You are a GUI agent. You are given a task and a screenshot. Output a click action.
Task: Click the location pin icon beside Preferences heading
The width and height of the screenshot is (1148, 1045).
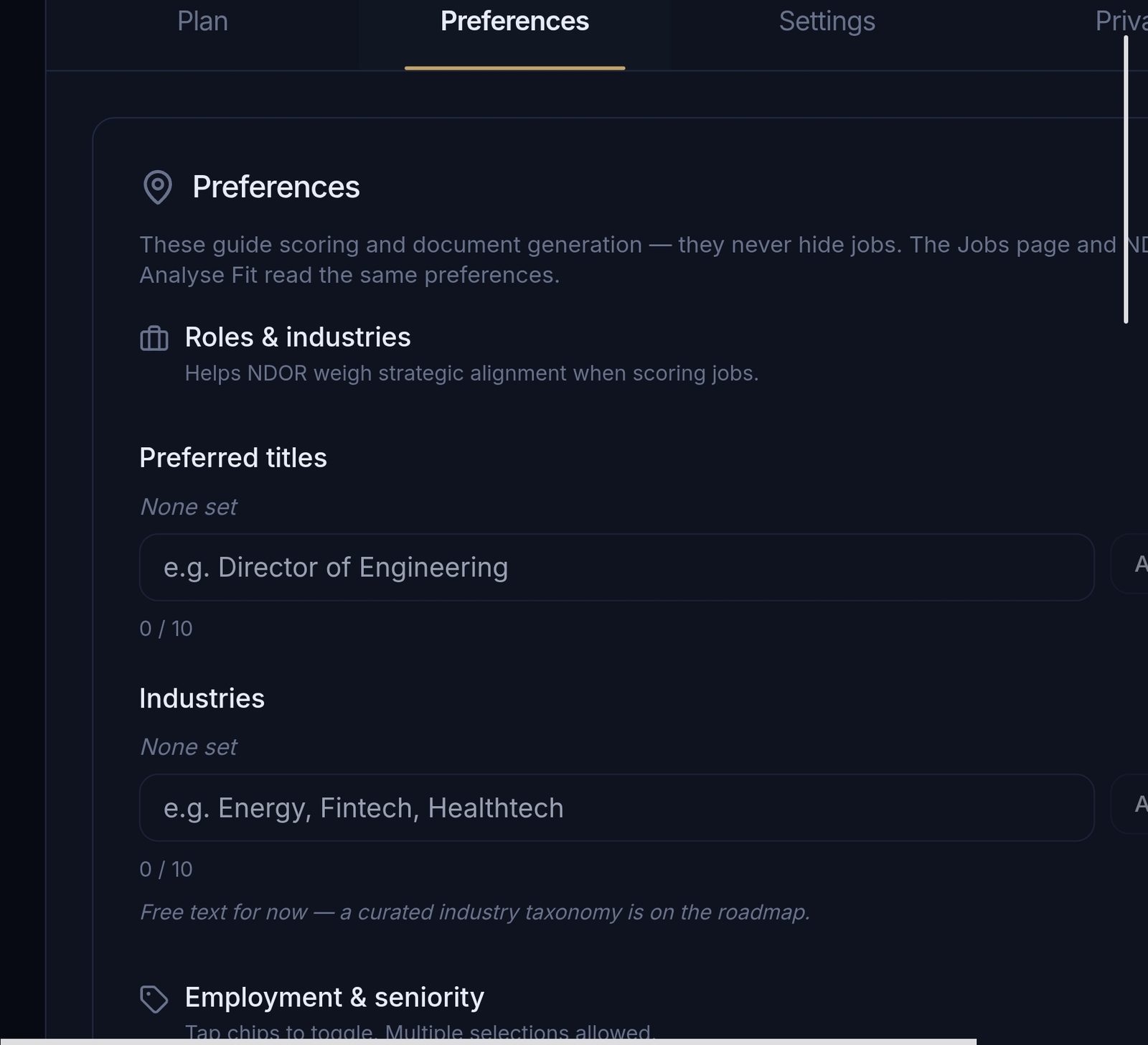coord(157,187)
